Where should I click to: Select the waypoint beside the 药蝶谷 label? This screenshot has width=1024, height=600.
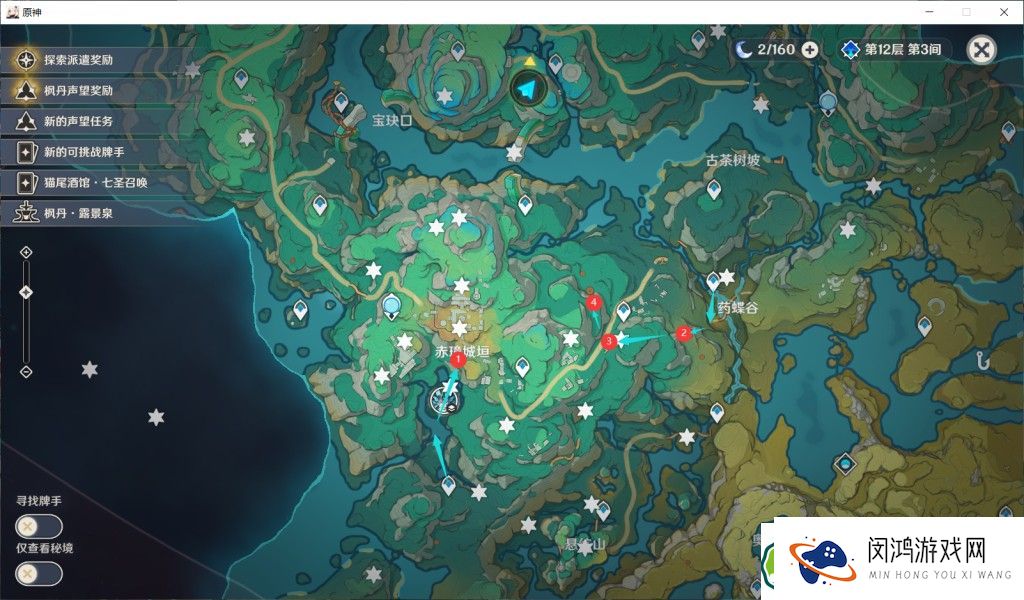point(713,281)
